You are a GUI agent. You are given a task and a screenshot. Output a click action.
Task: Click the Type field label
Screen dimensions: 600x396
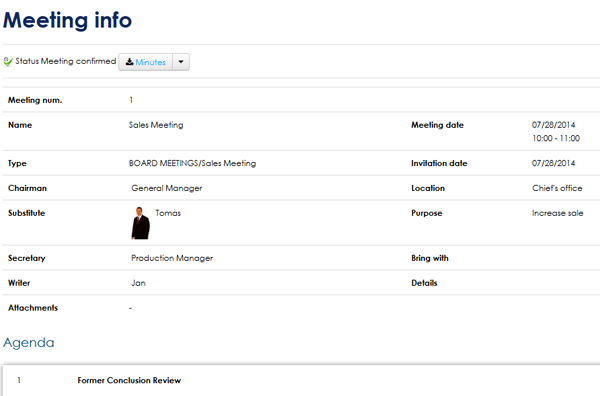17,164
